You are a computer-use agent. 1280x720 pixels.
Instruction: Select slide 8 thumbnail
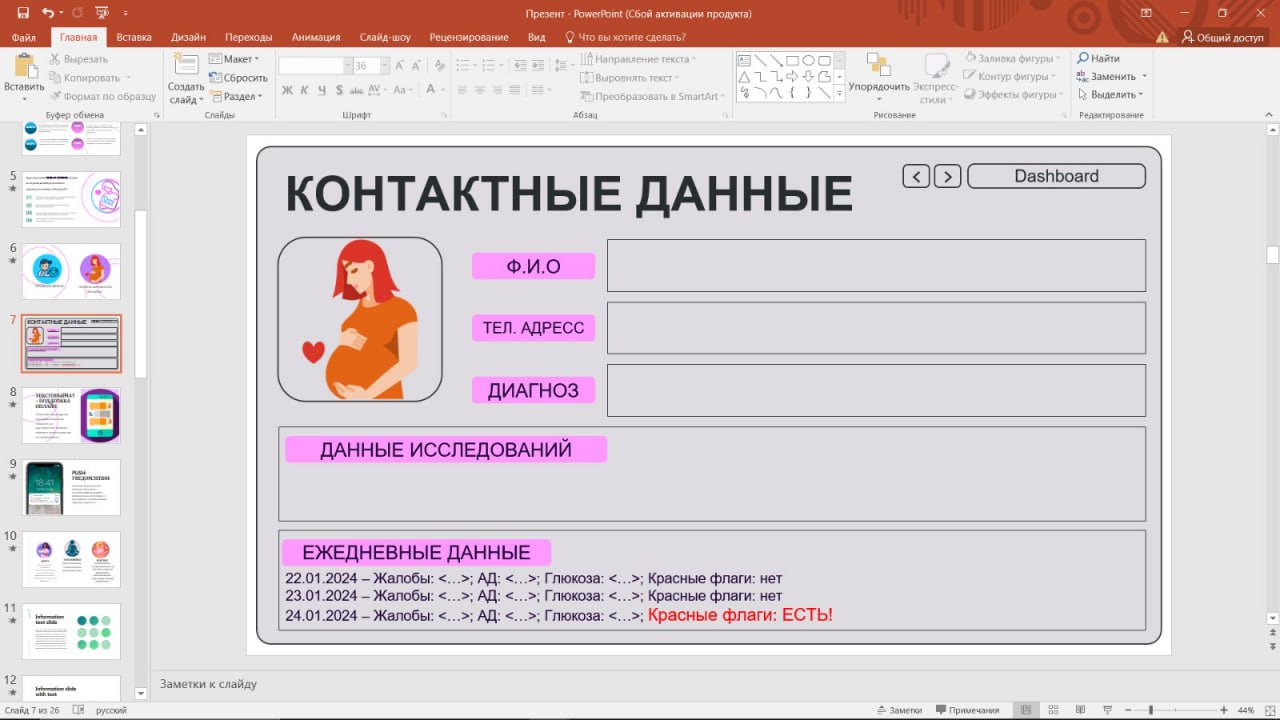(71, 415)
